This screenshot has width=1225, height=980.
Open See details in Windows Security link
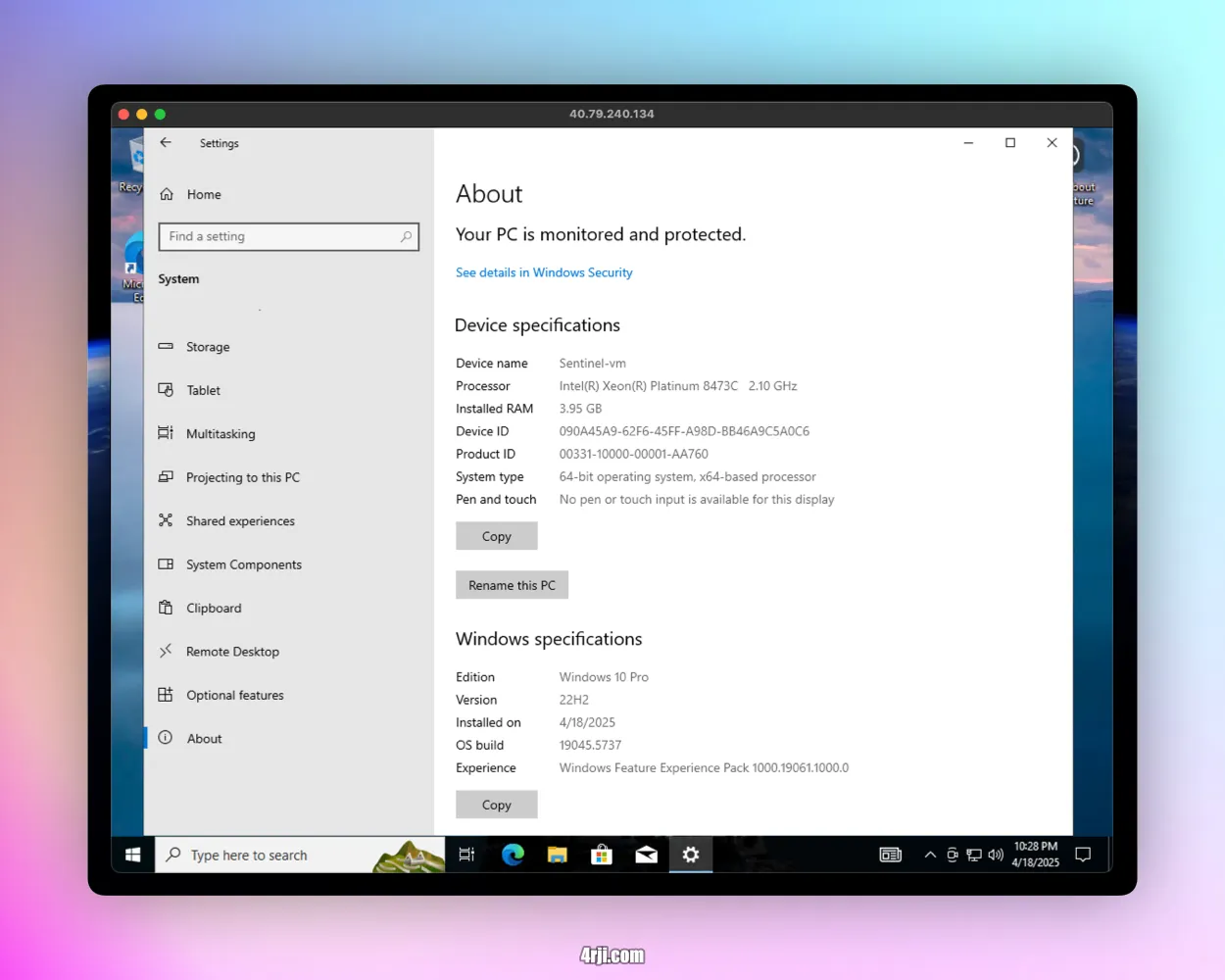tap(544, 272)
